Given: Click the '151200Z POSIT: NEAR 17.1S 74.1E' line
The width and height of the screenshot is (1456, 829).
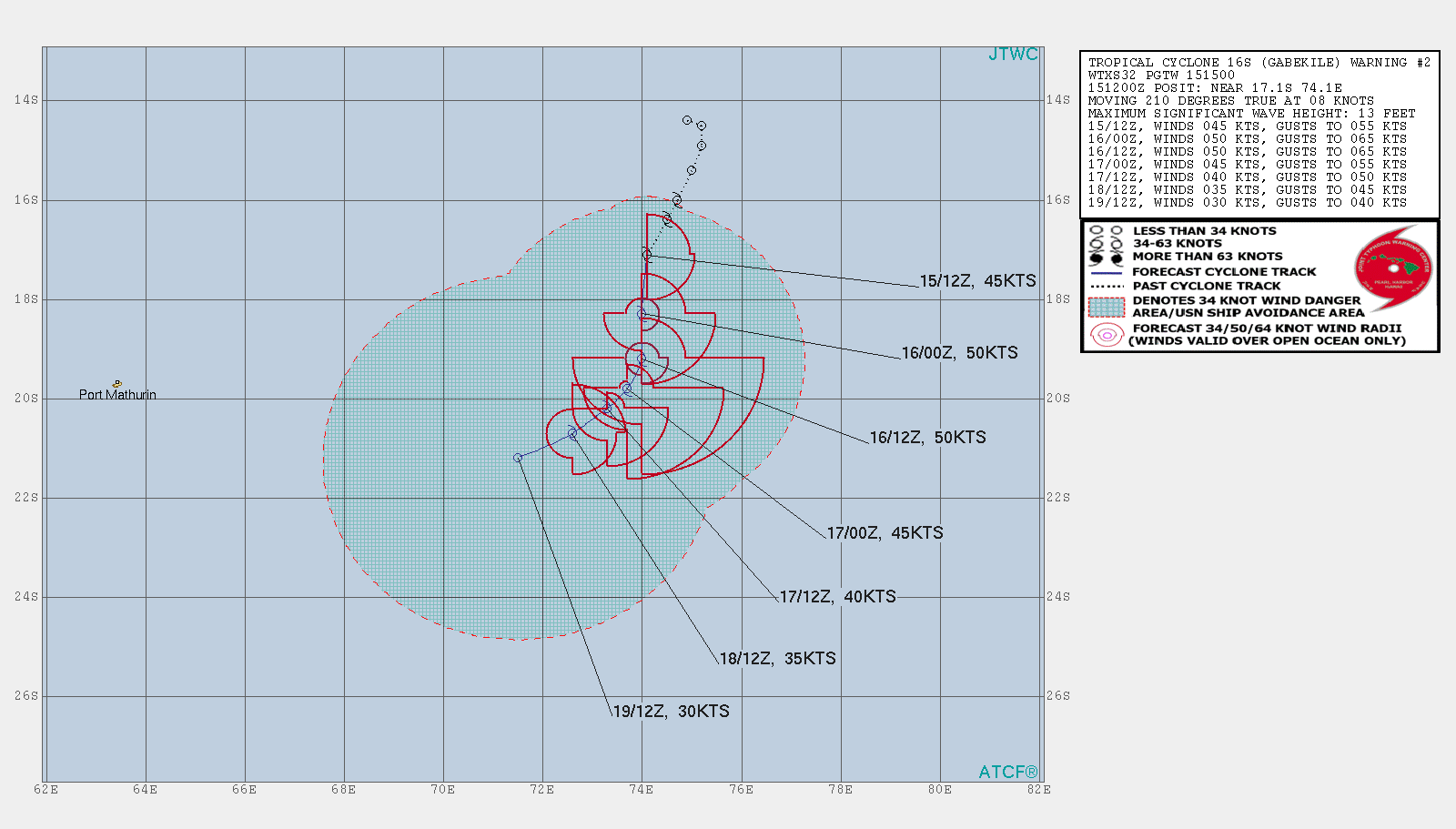Looking at the screenshot, I should click(x=1215, y=88).
